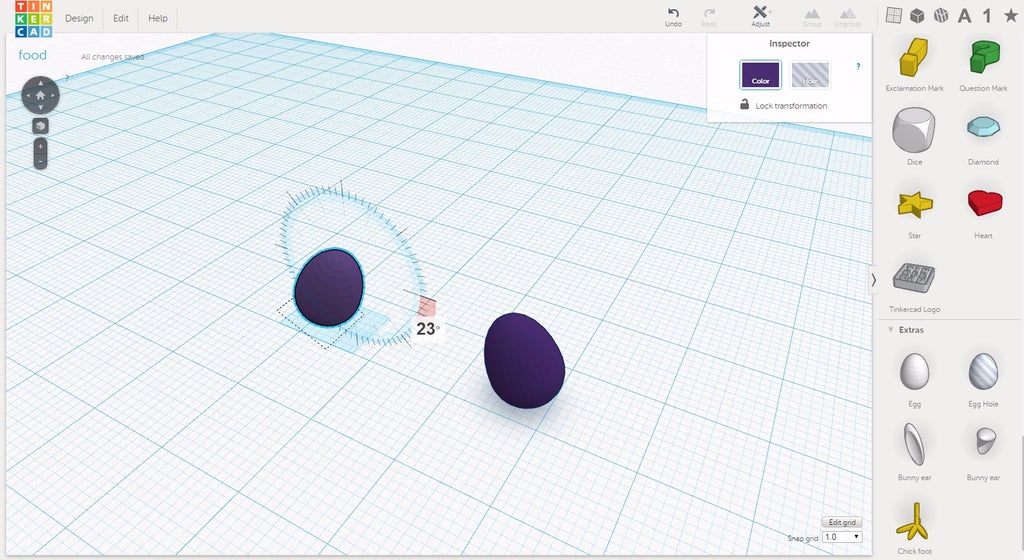Select the perforated cube icon

pyautogui.click(x=940, y=15)
